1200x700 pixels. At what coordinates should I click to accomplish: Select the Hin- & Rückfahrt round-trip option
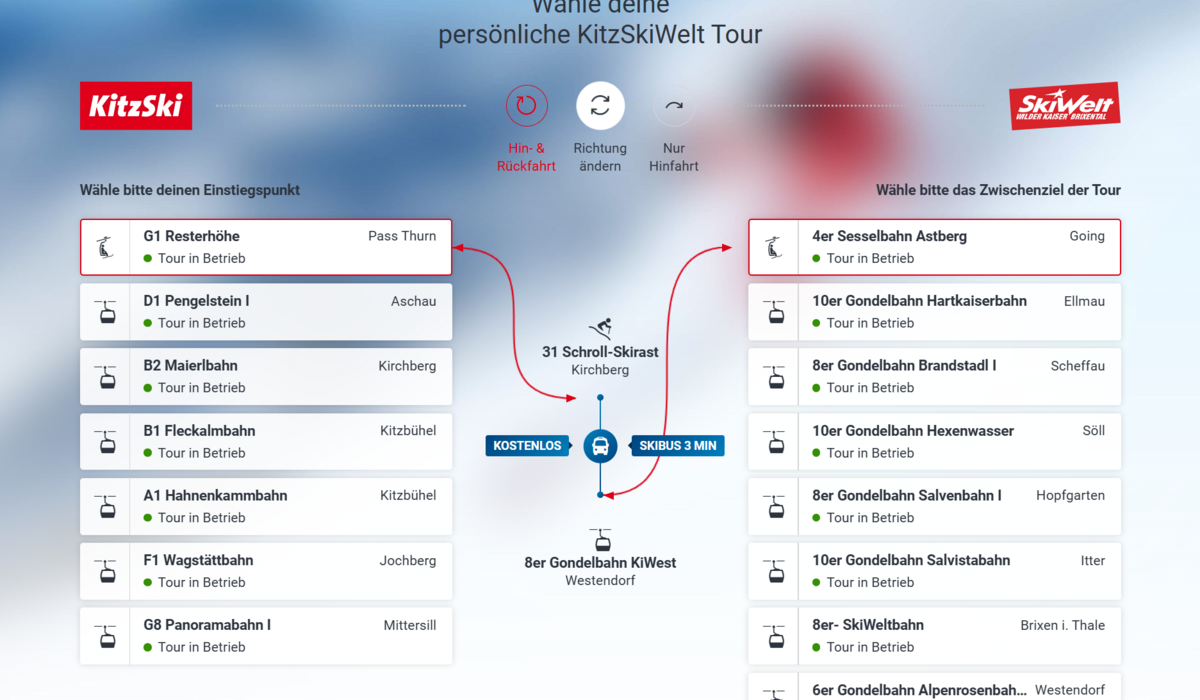pyautogui.click(x=526, y=105)
